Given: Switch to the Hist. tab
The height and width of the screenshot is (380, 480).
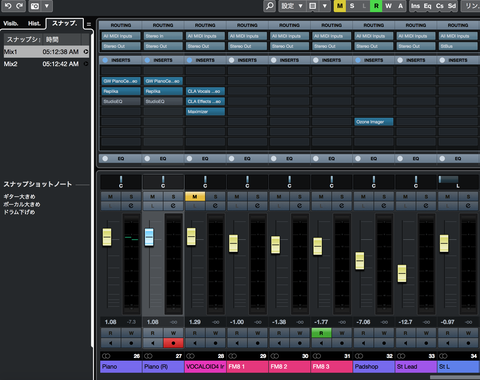Looking at the screenshot, I should pyautogui.click(x=34, y=23).
